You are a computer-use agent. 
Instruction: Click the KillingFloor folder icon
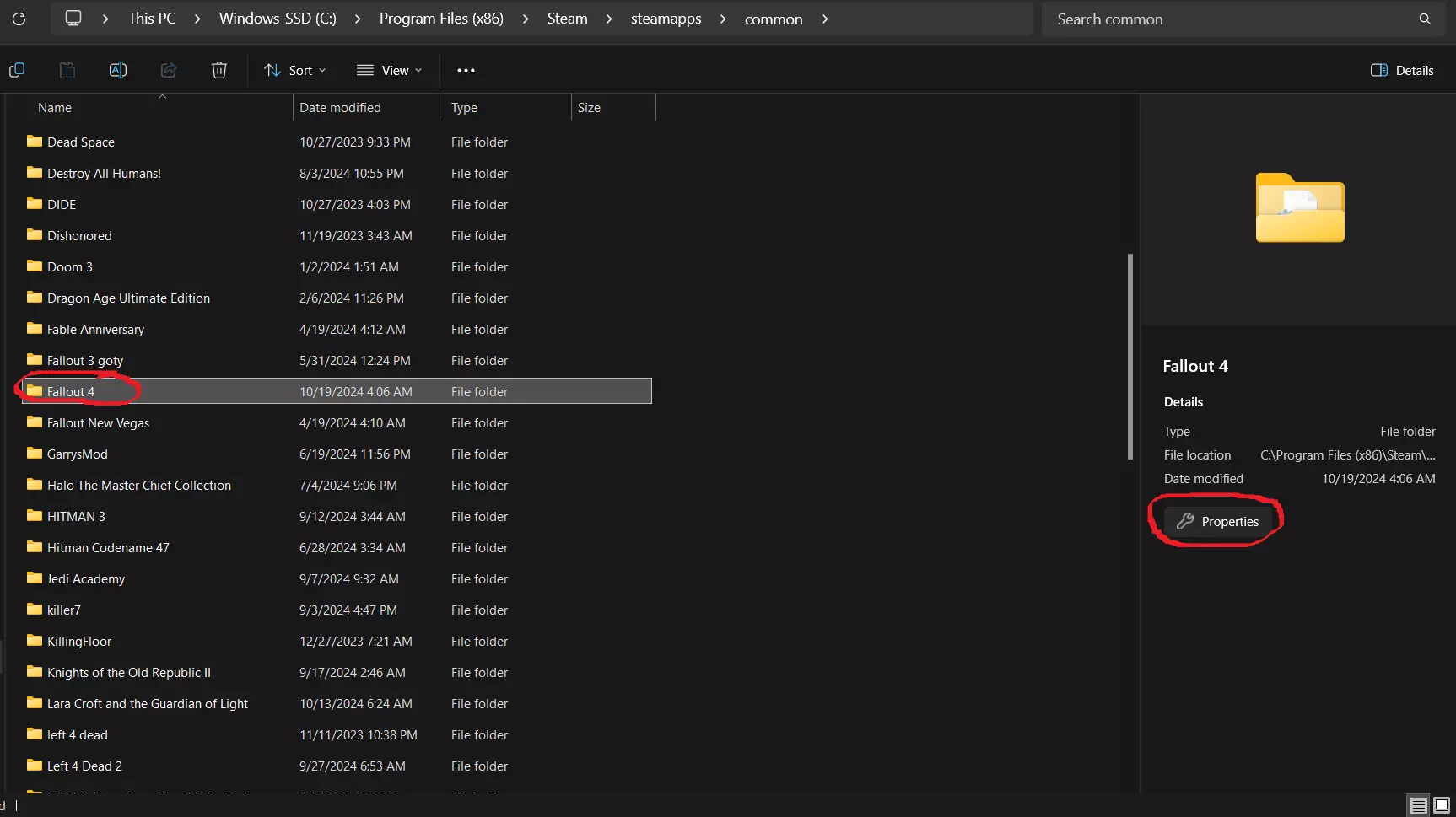tap(35, 641)
